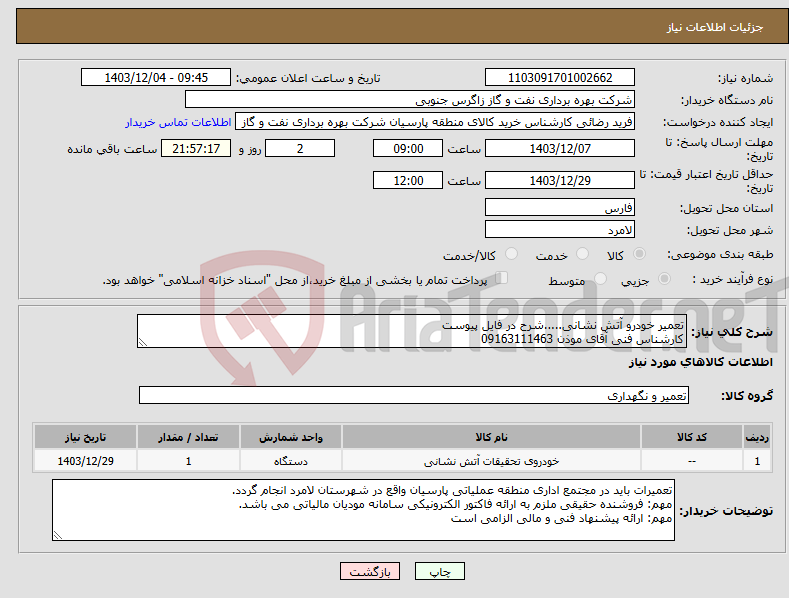The image size is (789, 598).
Task: Select the کالا/خدمت radio button
Action: [511, 254]
